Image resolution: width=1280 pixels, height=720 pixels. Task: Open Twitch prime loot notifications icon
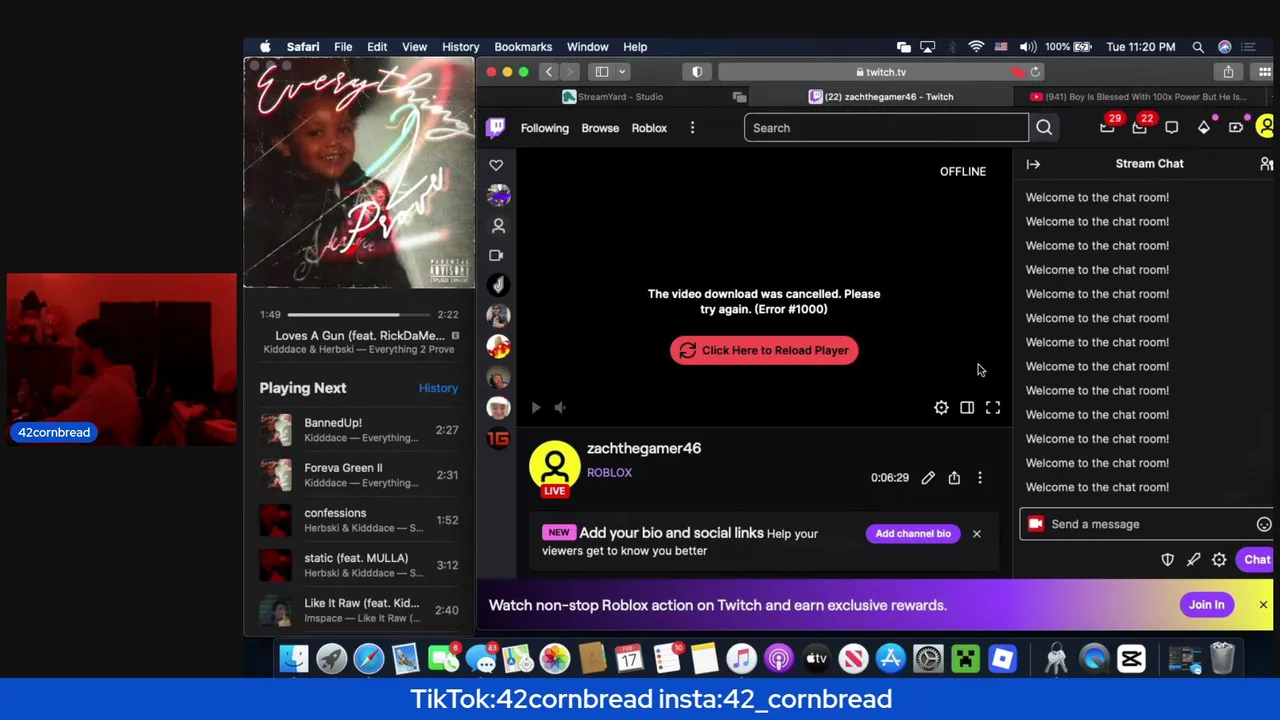tap(1107, 127)
